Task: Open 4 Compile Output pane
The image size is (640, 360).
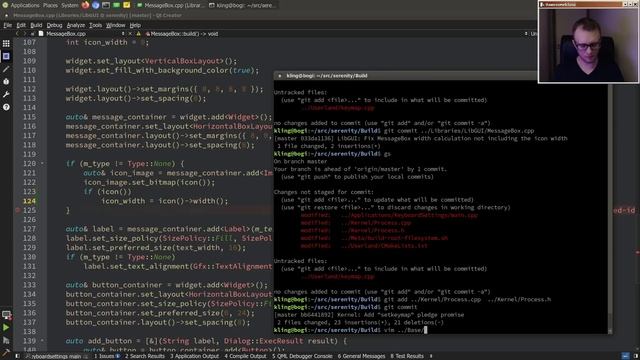Action: pos(245,356)
